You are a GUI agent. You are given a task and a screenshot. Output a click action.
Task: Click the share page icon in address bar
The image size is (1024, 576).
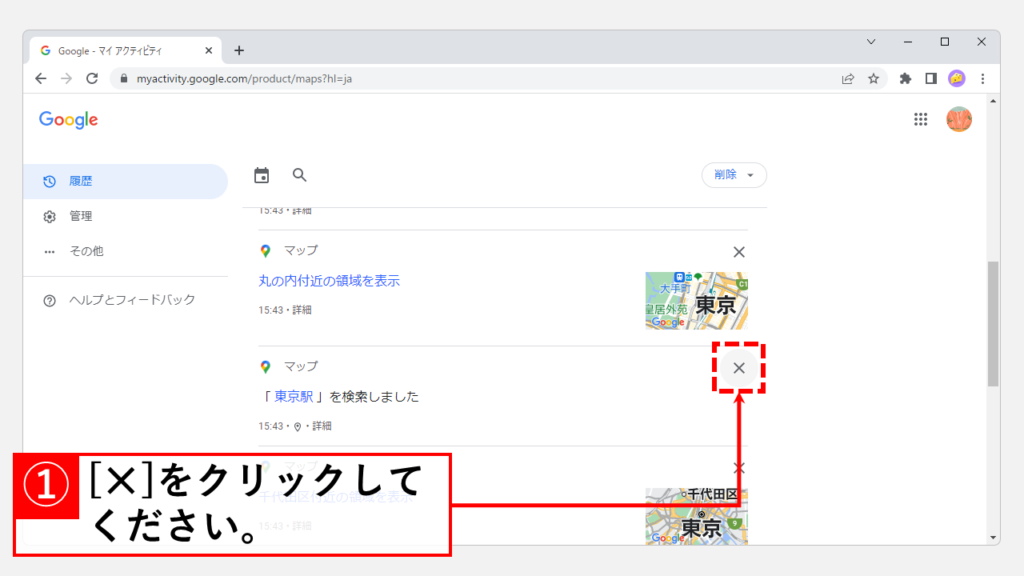point(848,78)
